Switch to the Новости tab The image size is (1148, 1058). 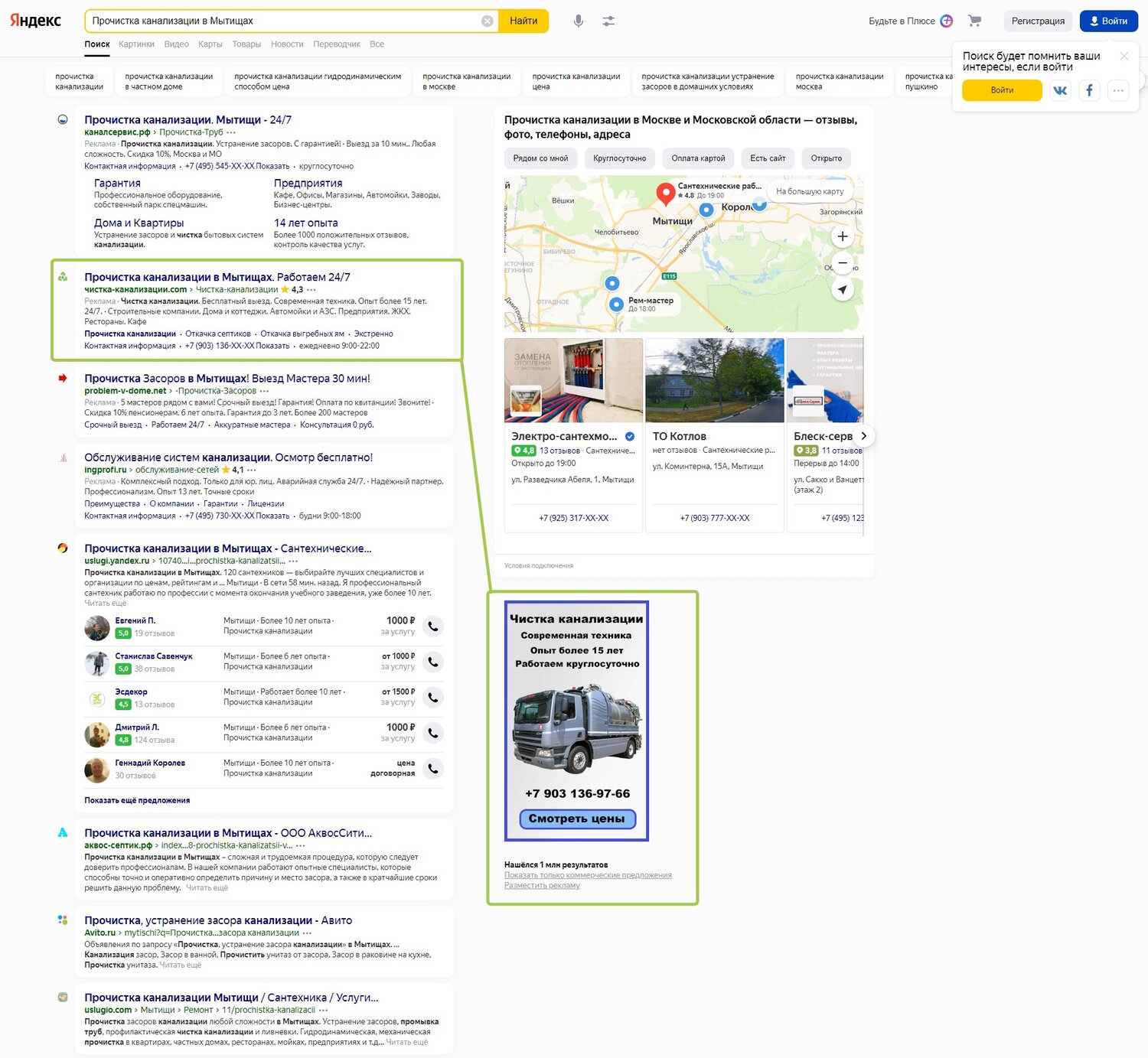click(287, 44)
